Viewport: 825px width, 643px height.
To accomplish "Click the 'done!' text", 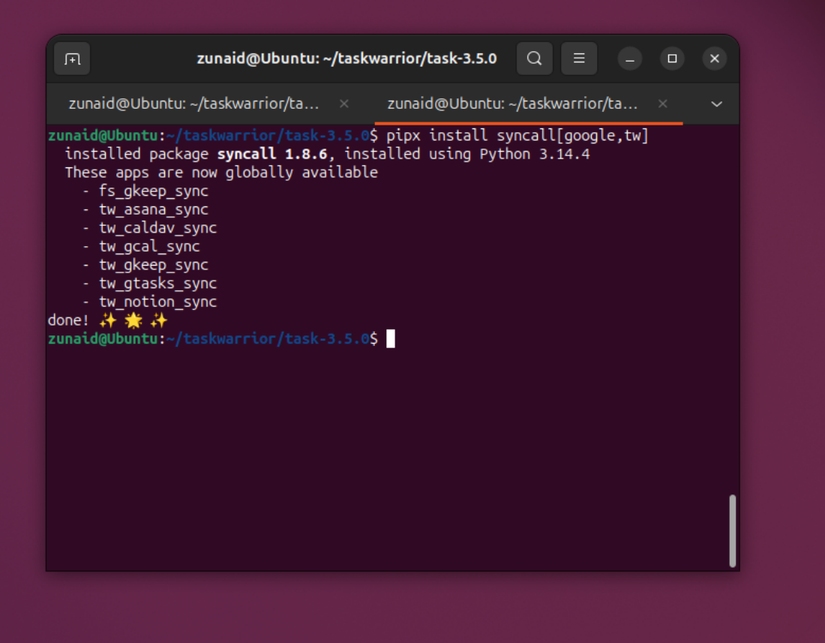I will click(x=68, y=320).
